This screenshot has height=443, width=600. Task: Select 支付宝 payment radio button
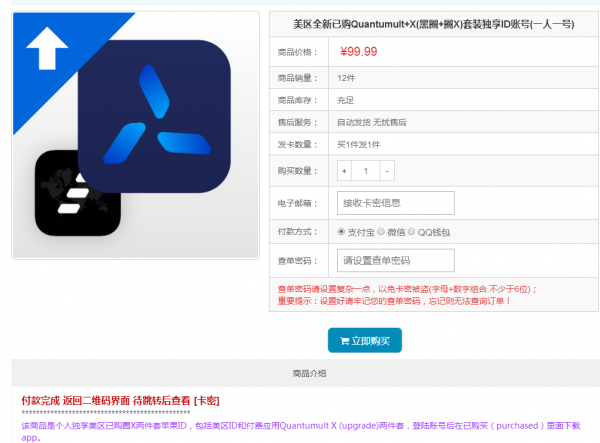click(x=341, y=231)
